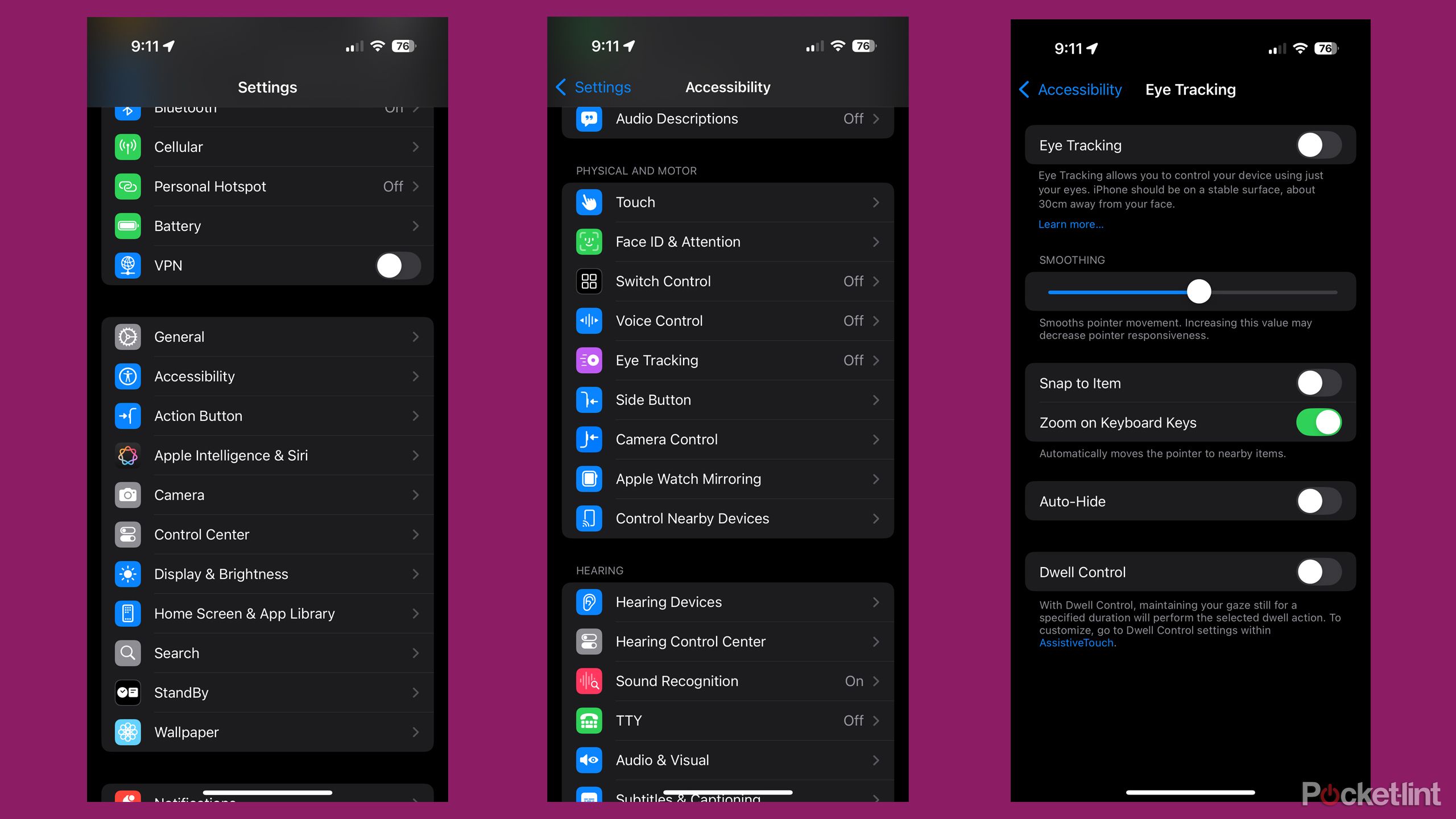This screenshot has width=1456, height=819.
Task: Tap the Hearing Devices icon
Action: [x=589, y=601]
